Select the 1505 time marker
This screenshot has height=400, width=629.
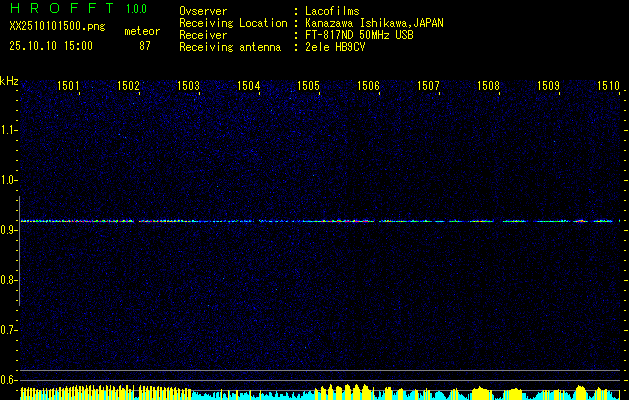(x=309, y=86)
